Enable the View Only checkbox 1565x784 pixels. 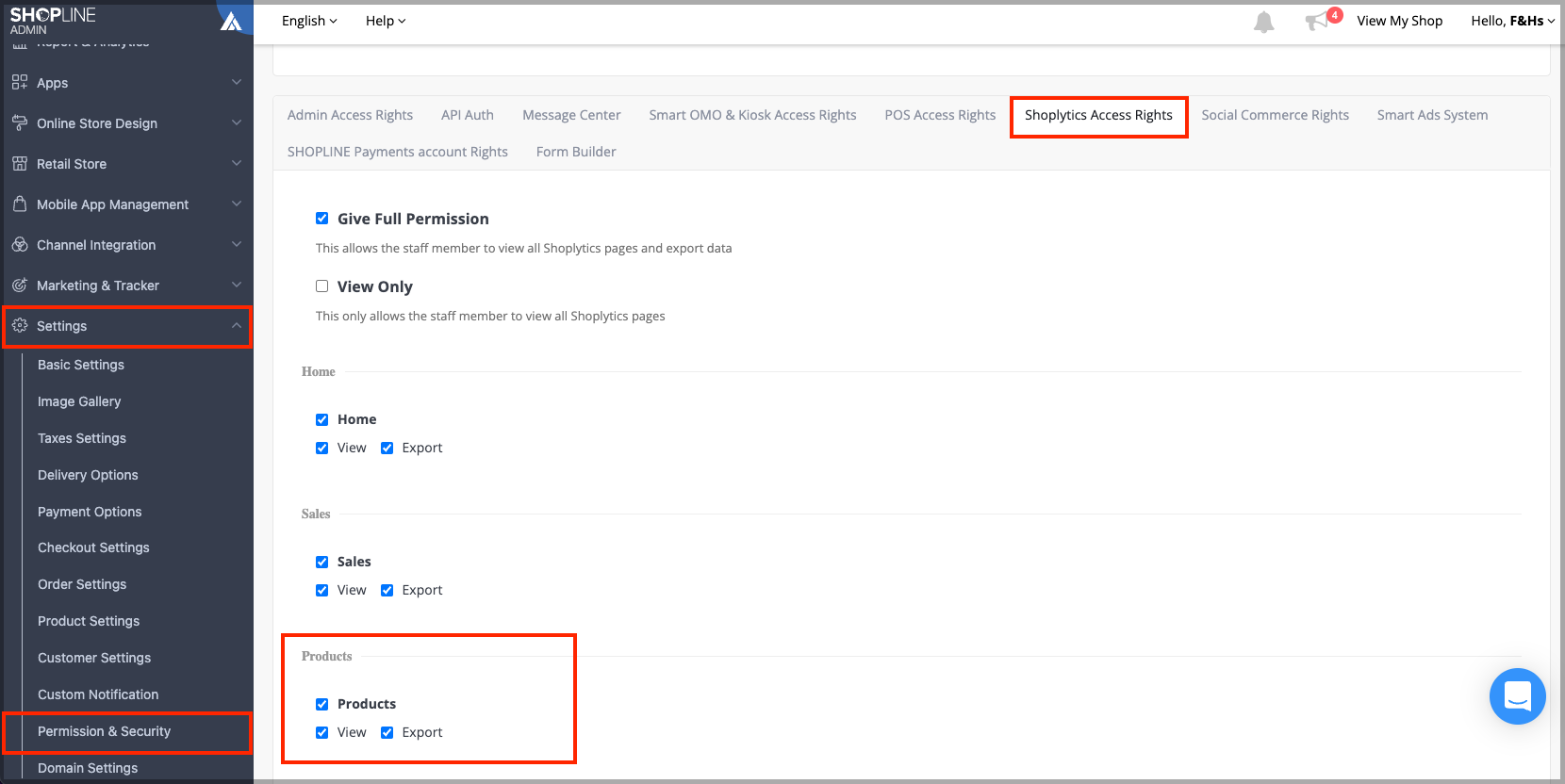pos(321,286)
